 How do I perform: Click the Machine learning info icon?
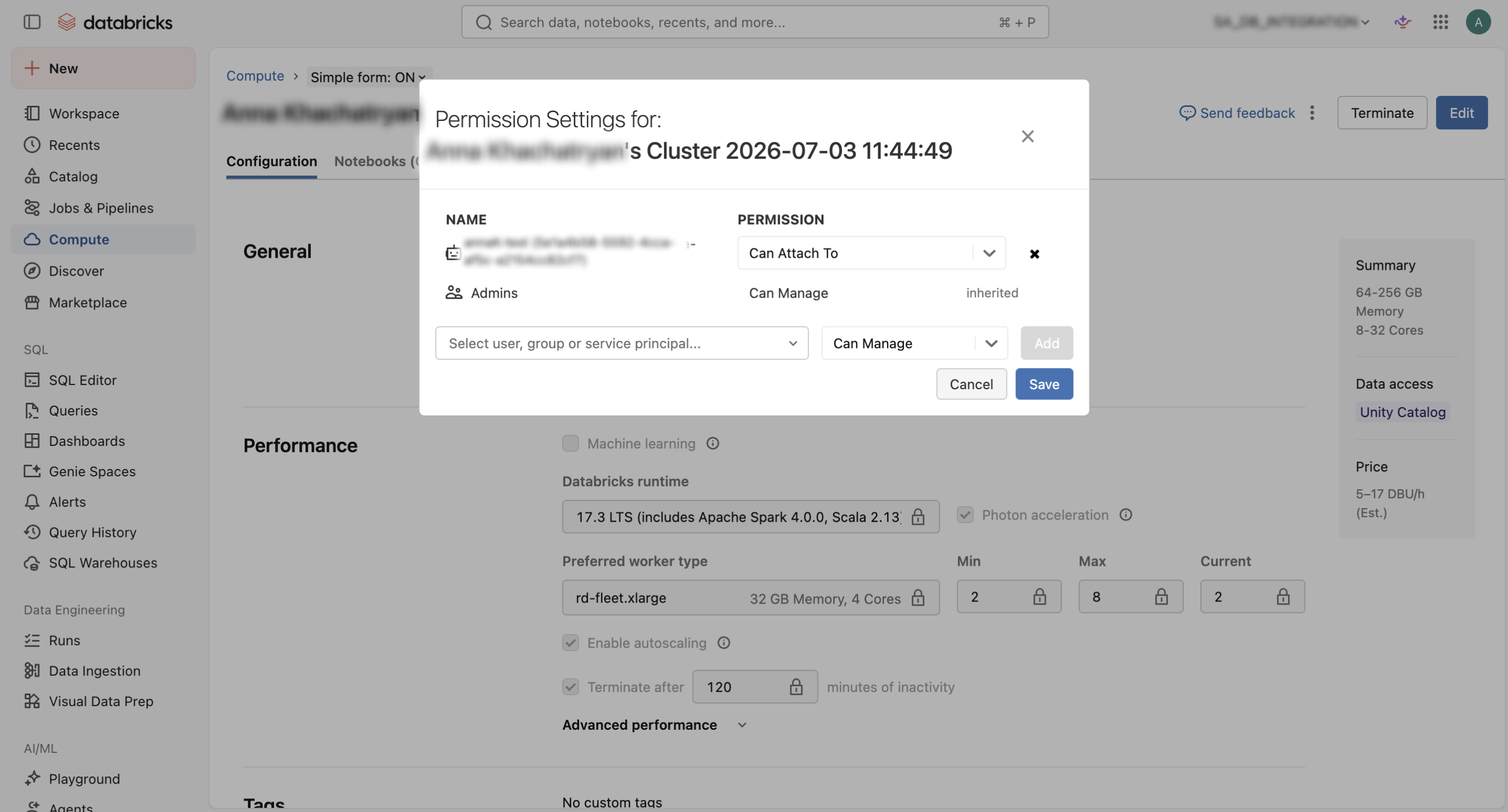click(712, 443)
